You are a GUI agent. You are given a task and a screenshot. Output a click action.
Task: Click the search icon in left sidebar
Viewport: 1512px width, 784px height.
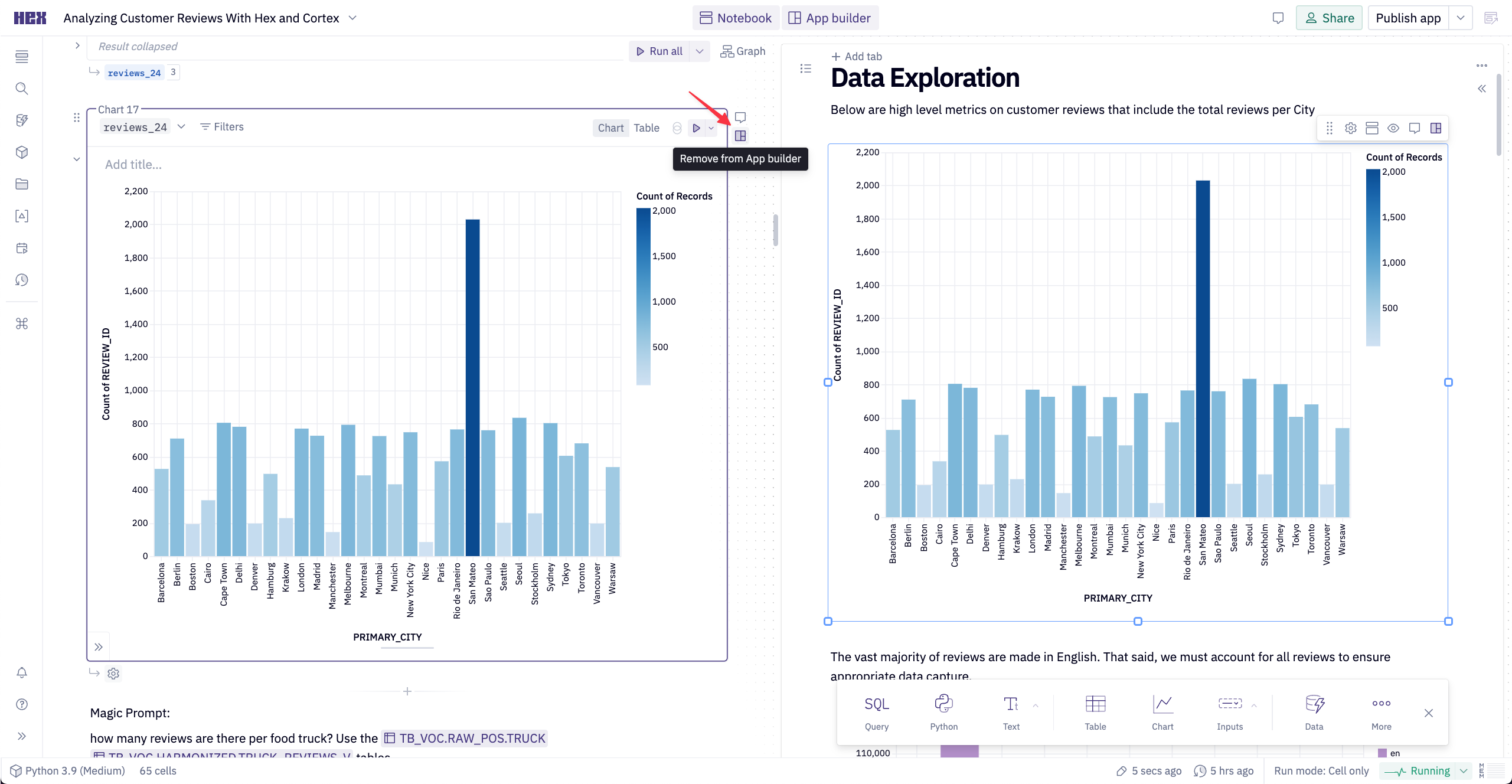(x=22, y=89)
